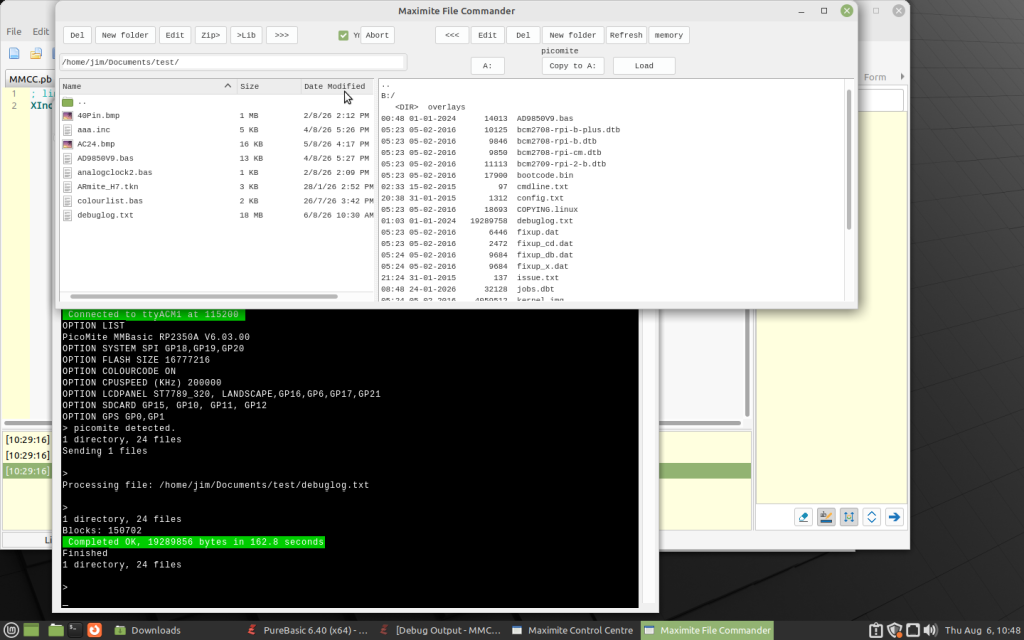Select ARmite_H7.tkn in local file list

point(217,187)
